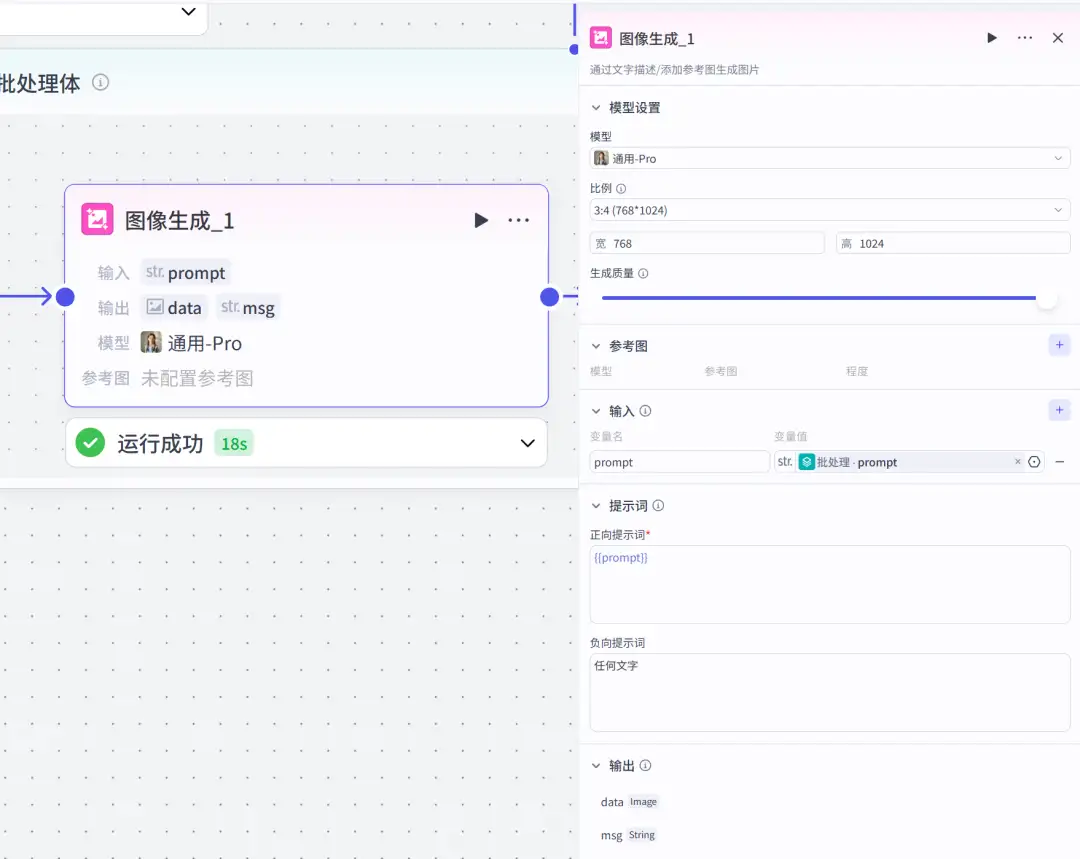Show info tooltip for 提示词

(x=658, y=506)
